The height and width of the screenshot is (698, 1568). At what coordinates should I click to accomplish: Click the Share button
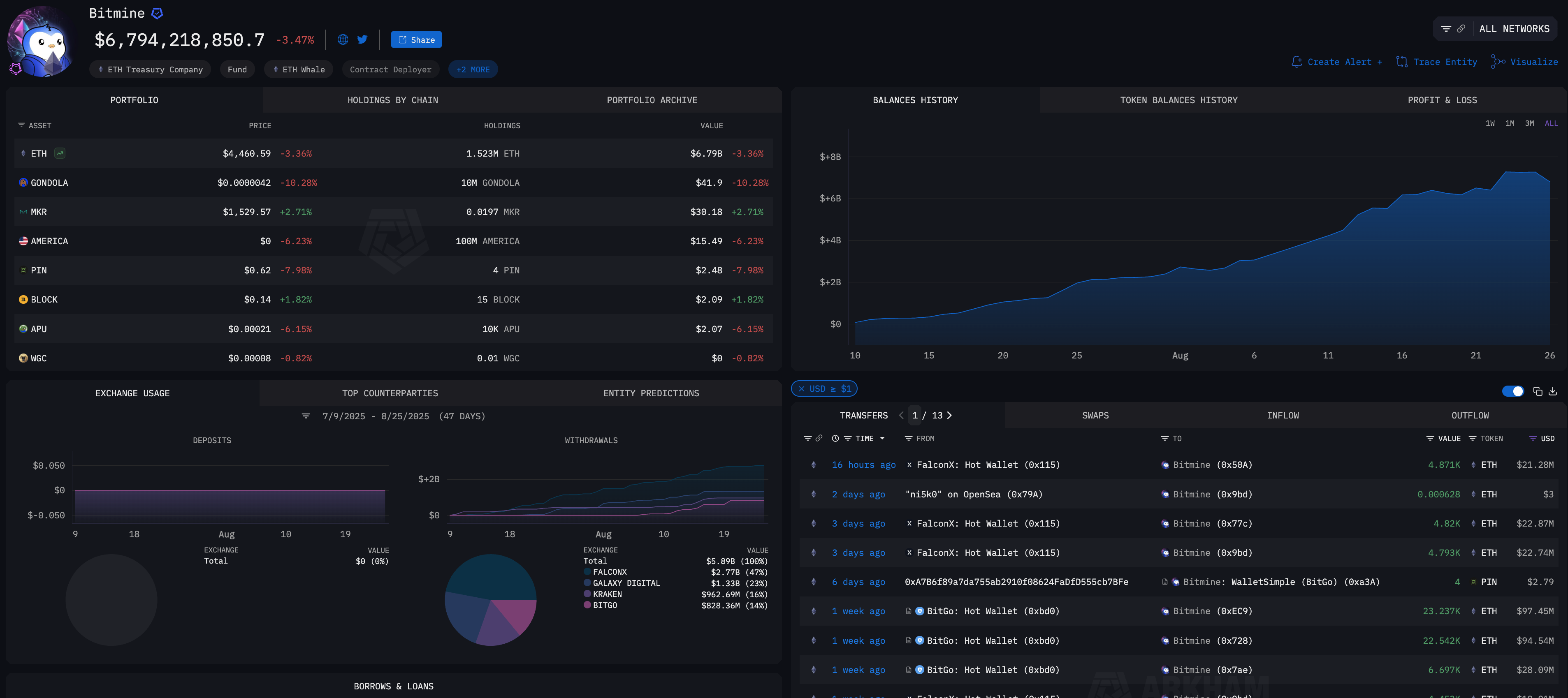click(416, 39)
